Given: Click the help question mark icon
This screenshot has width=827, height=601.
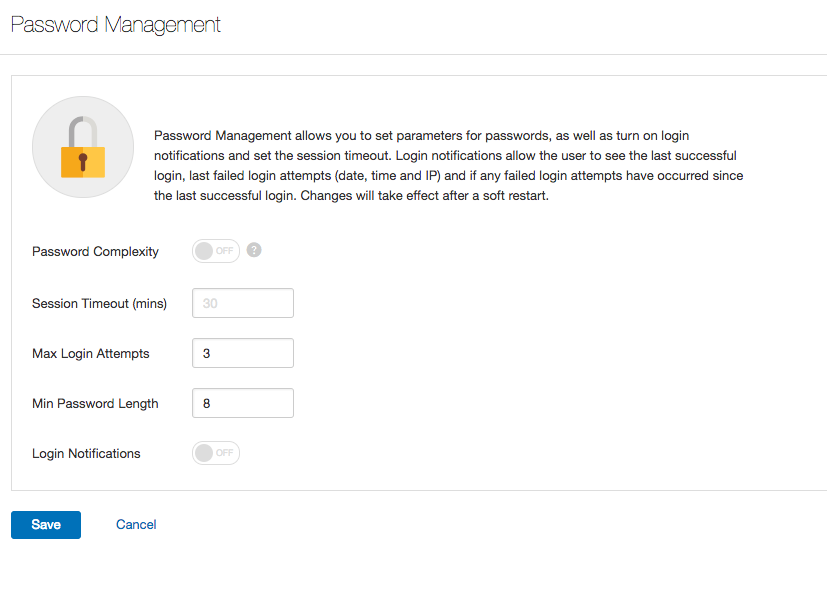Looking at the screenshot, I should click(254, 250).
